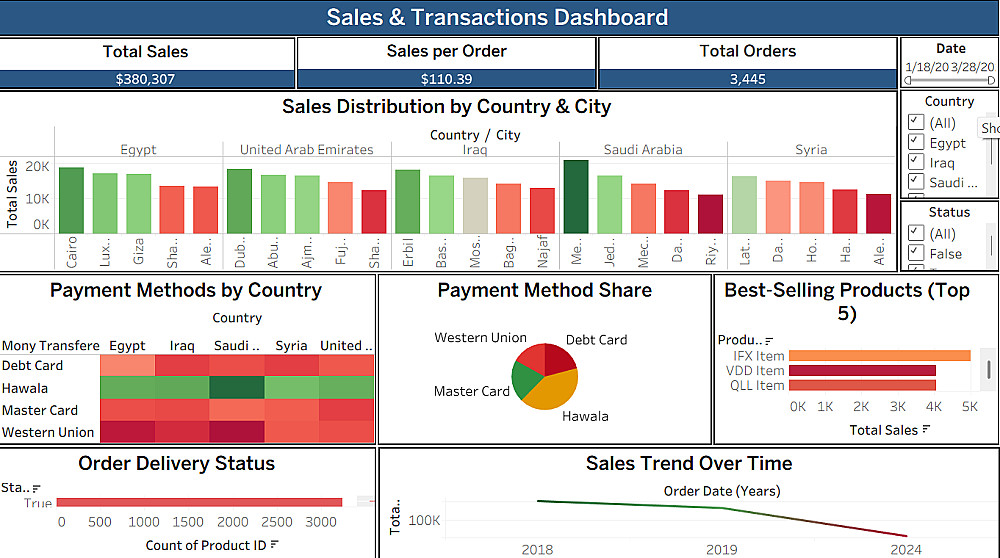
Task: Uncheck False in the Status filter
Action: point(916,253)
